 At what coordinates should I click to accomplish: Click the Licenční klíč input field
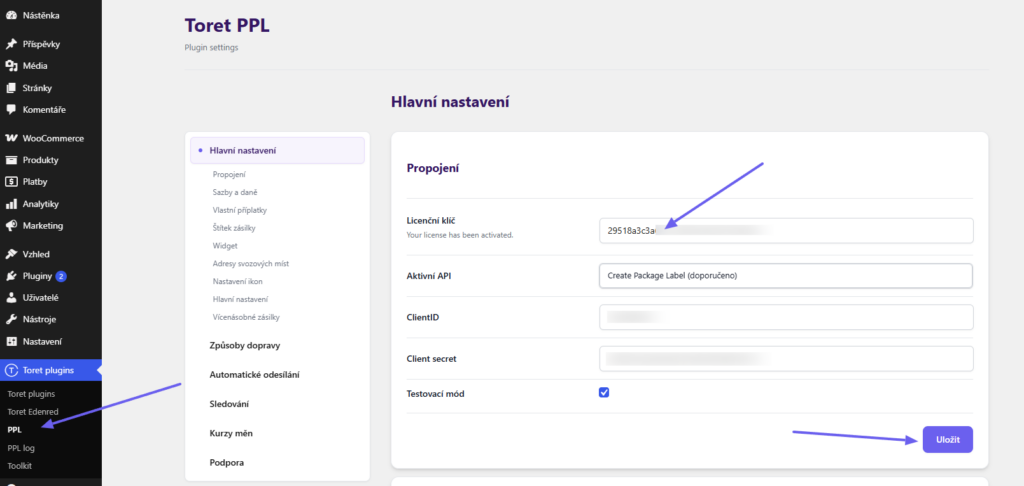(786, 231)
